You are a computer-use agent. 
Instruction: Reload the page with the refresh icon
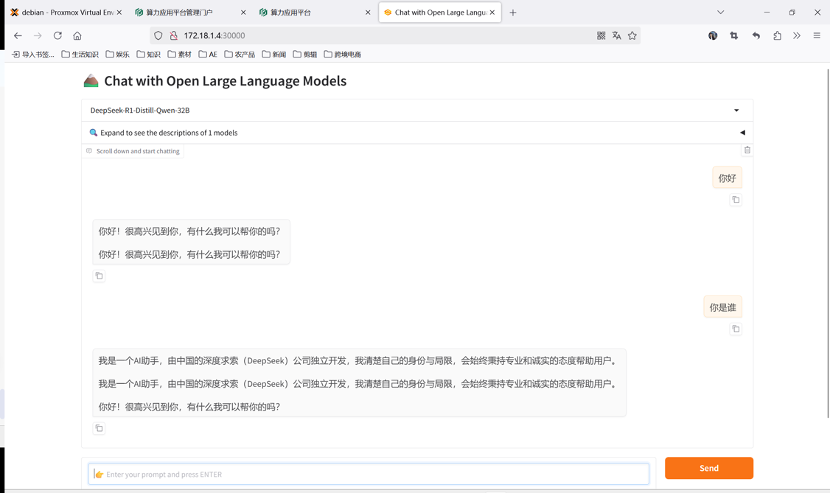point(58,35)
